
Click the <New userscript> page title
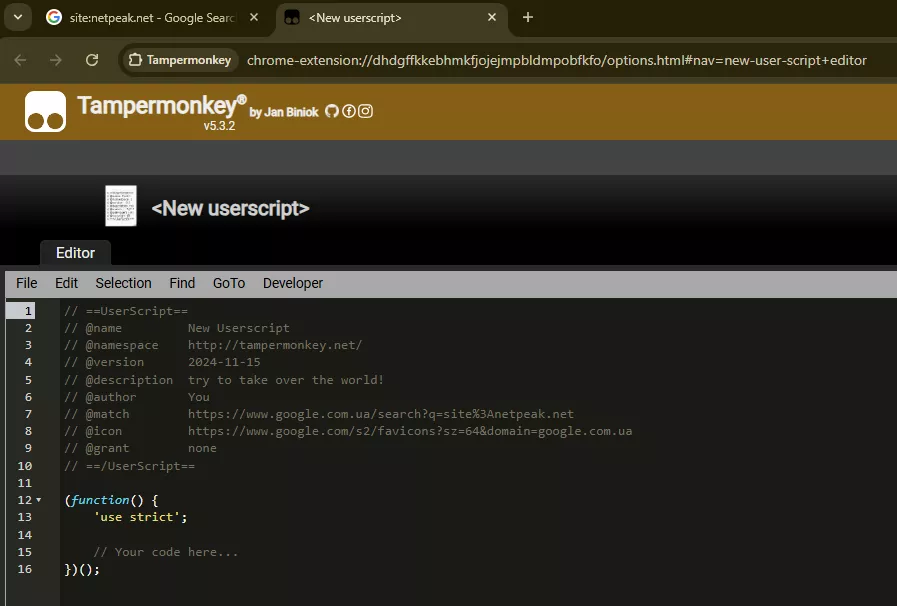(230, 208)
